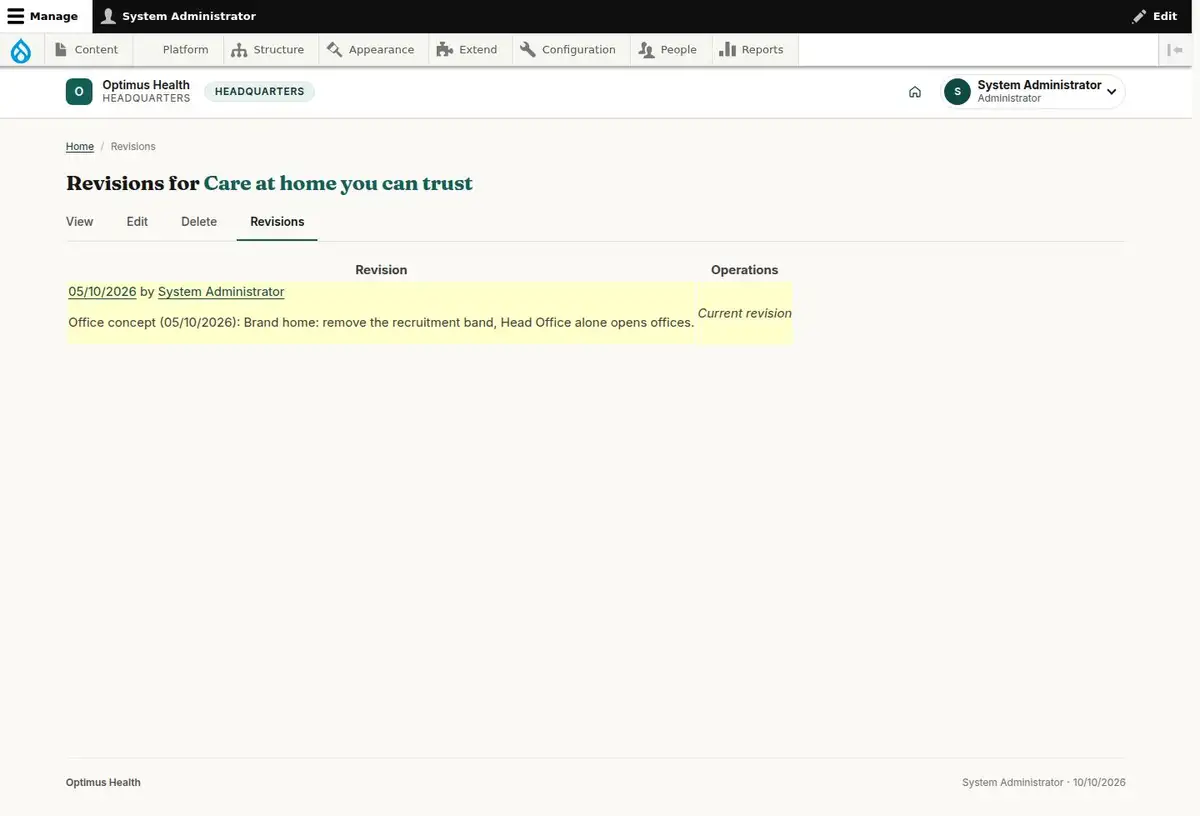This screenshot has height=816, width=1200.
Task: Click the 'Revisions for Care at home you can trust' heading
Action: 269,183
